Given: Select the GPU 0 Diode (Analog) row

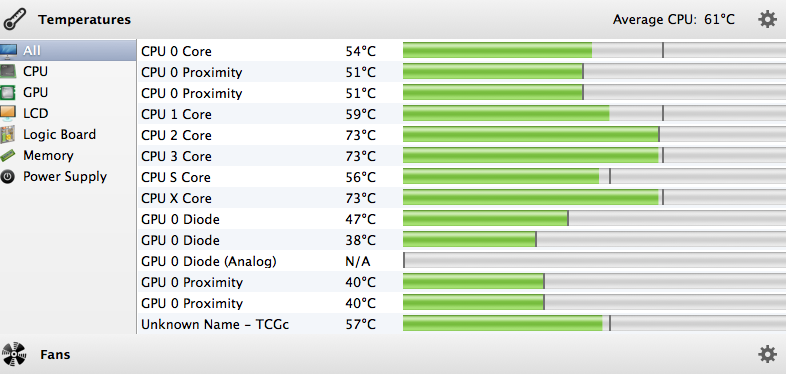Looking at the screenshot, I should (x=461, y=261).
